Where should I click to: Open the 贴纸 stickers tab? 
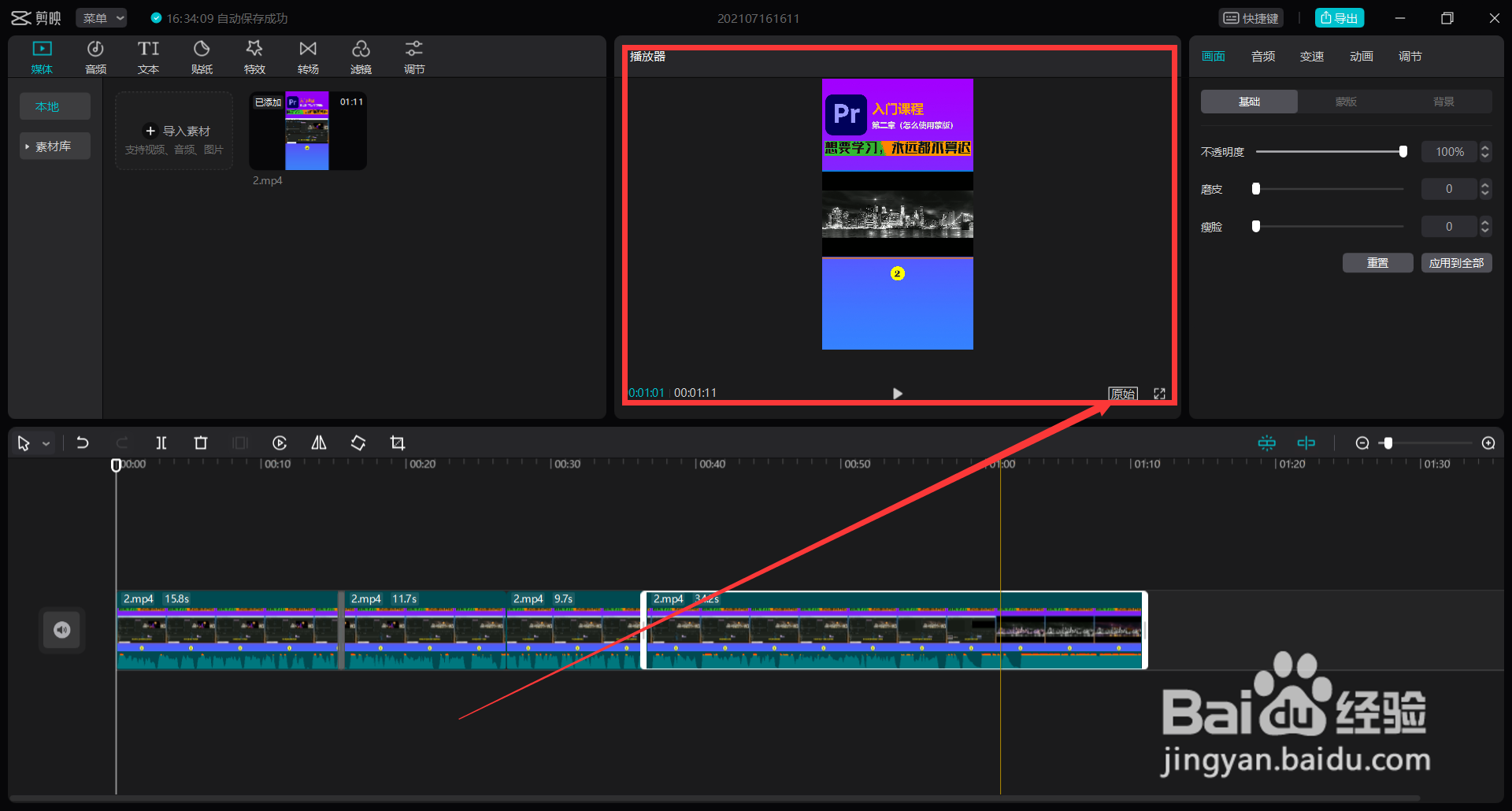click(x=202, y=57)
